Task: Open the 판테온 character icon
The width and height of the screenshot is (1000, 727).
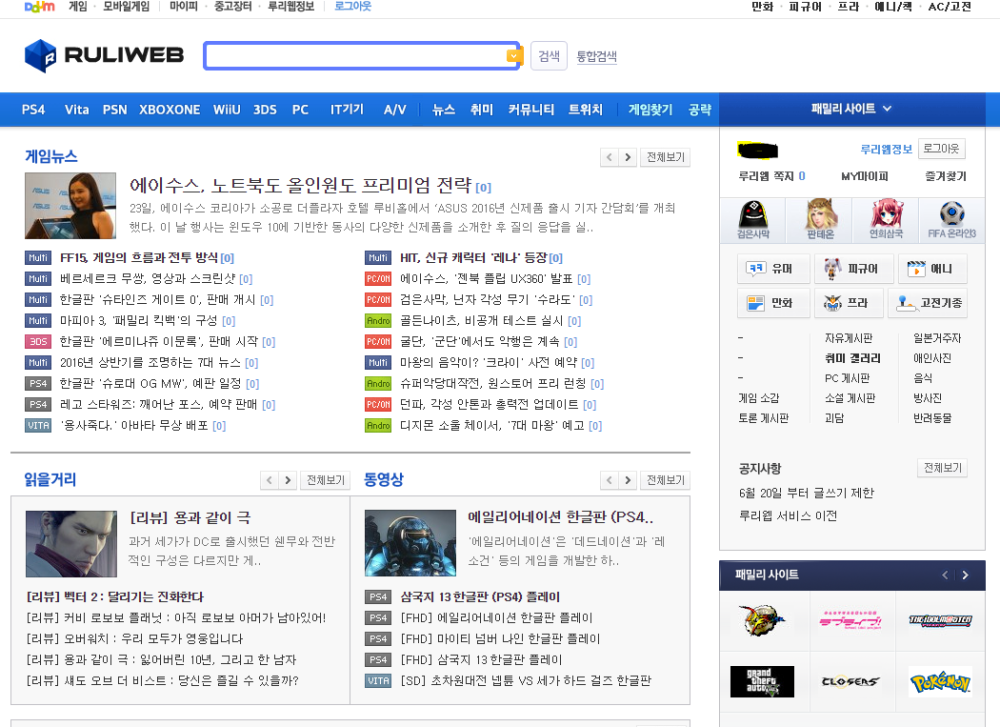Action: click(819, 219)
